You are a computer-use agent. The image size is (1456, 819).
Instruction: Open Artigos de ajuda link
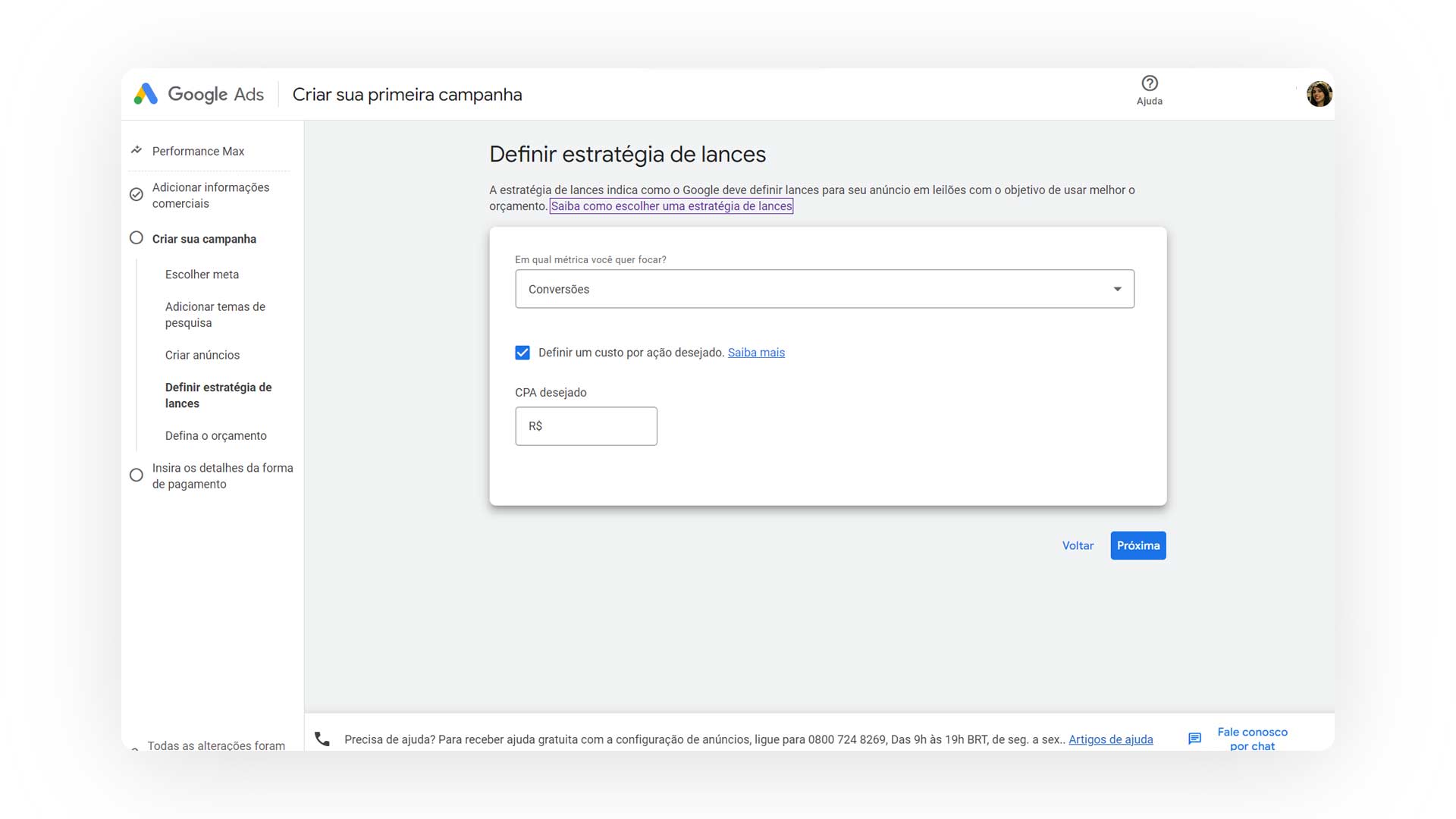point(1111,739)
